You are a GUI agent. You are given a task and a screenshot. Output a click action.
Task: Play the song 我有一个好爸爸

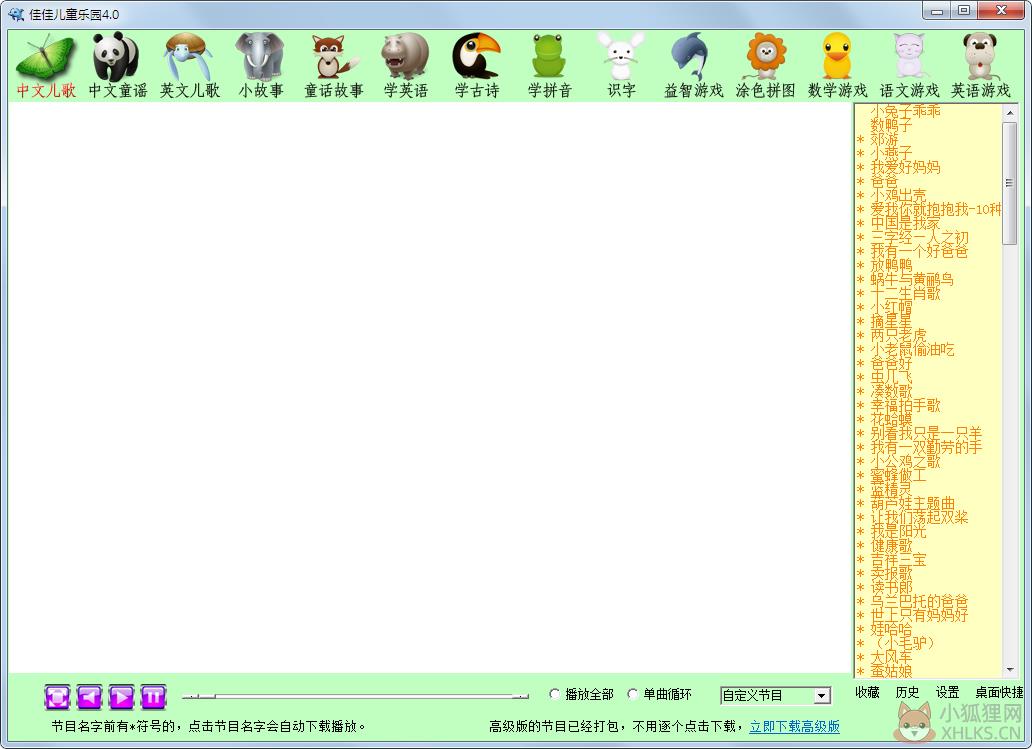point(919,251)
